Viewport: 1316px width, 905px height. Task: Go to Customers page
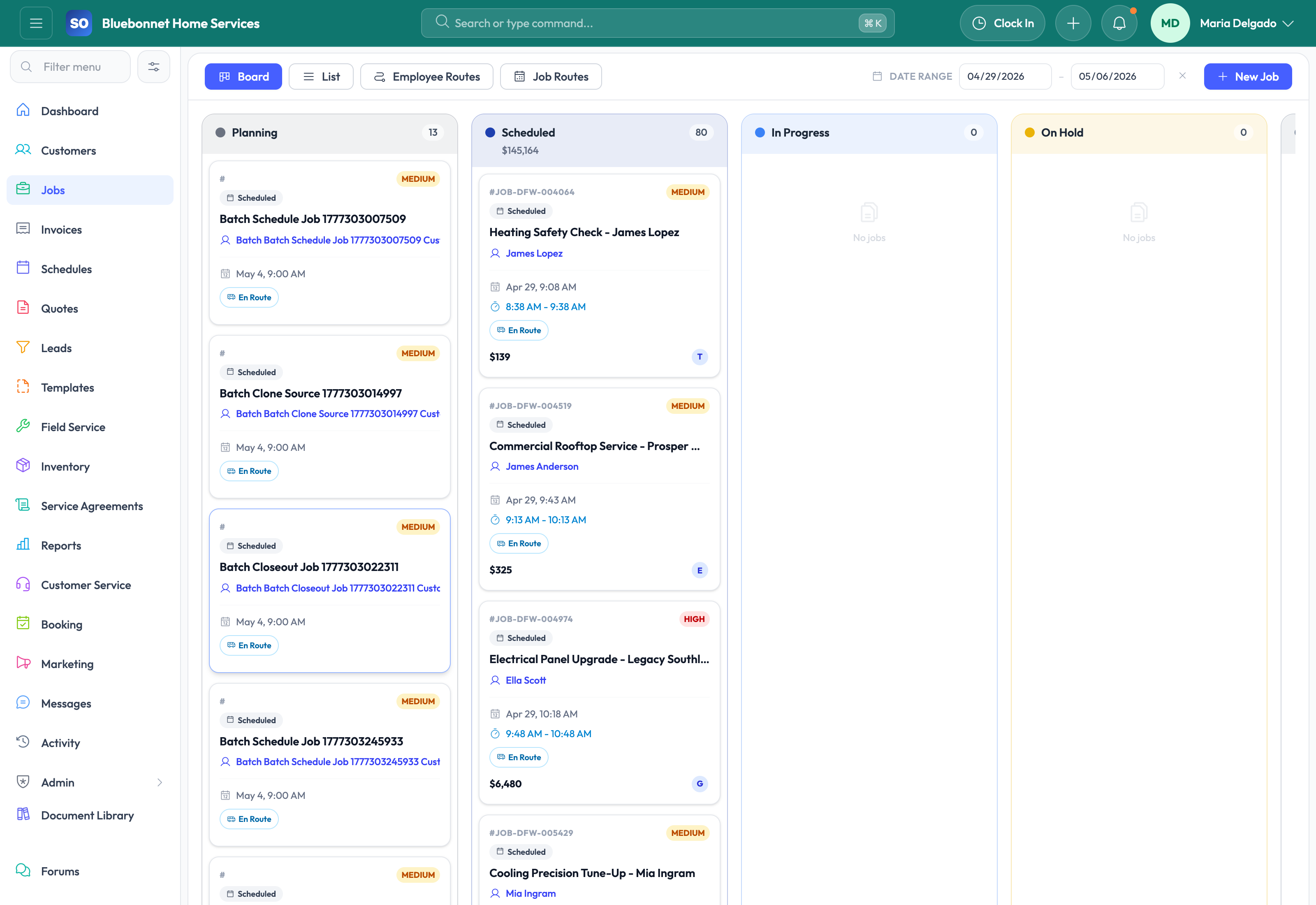point(90,151)
